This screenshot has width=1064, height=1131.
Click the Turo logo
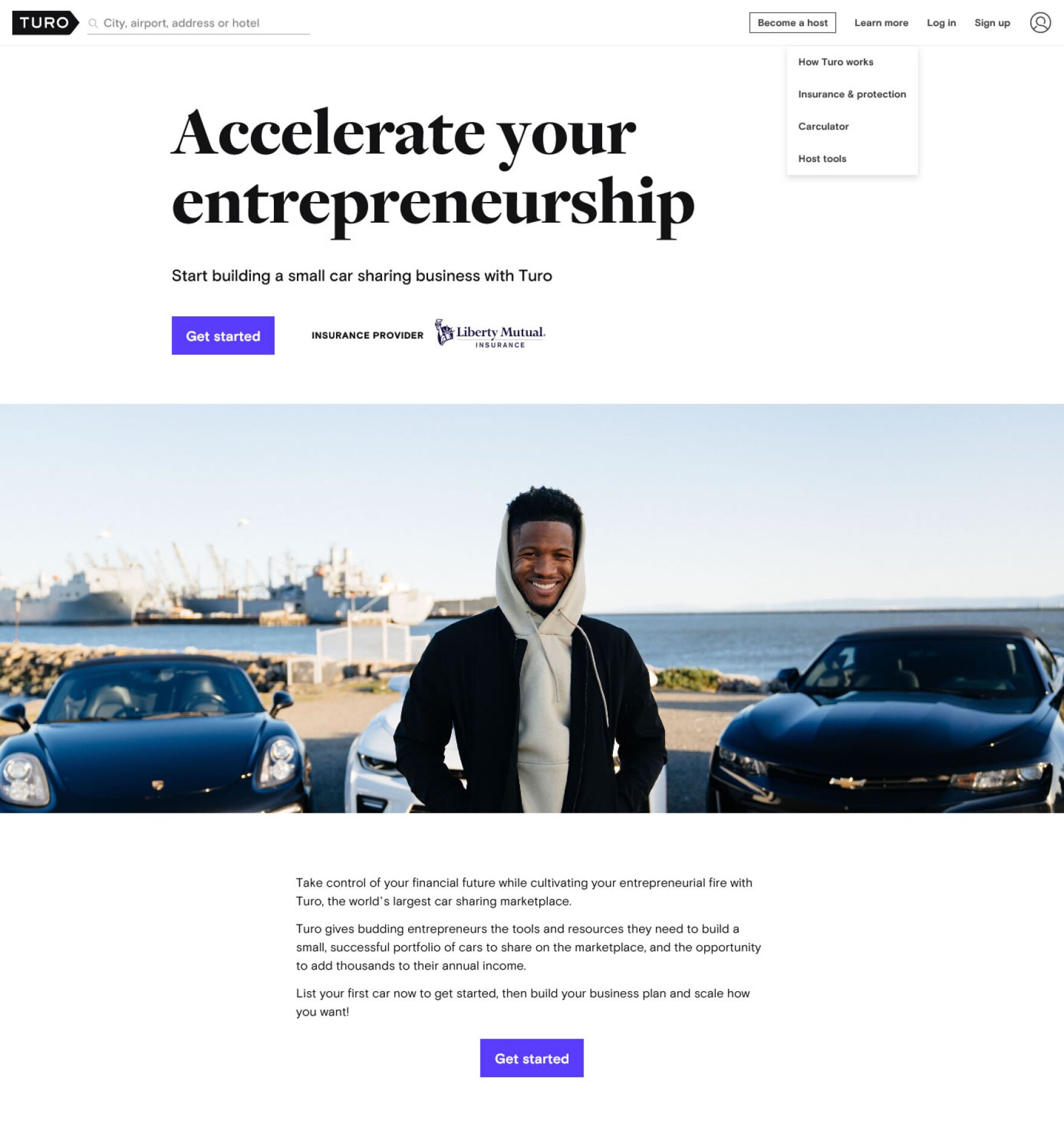pos(45,23)
